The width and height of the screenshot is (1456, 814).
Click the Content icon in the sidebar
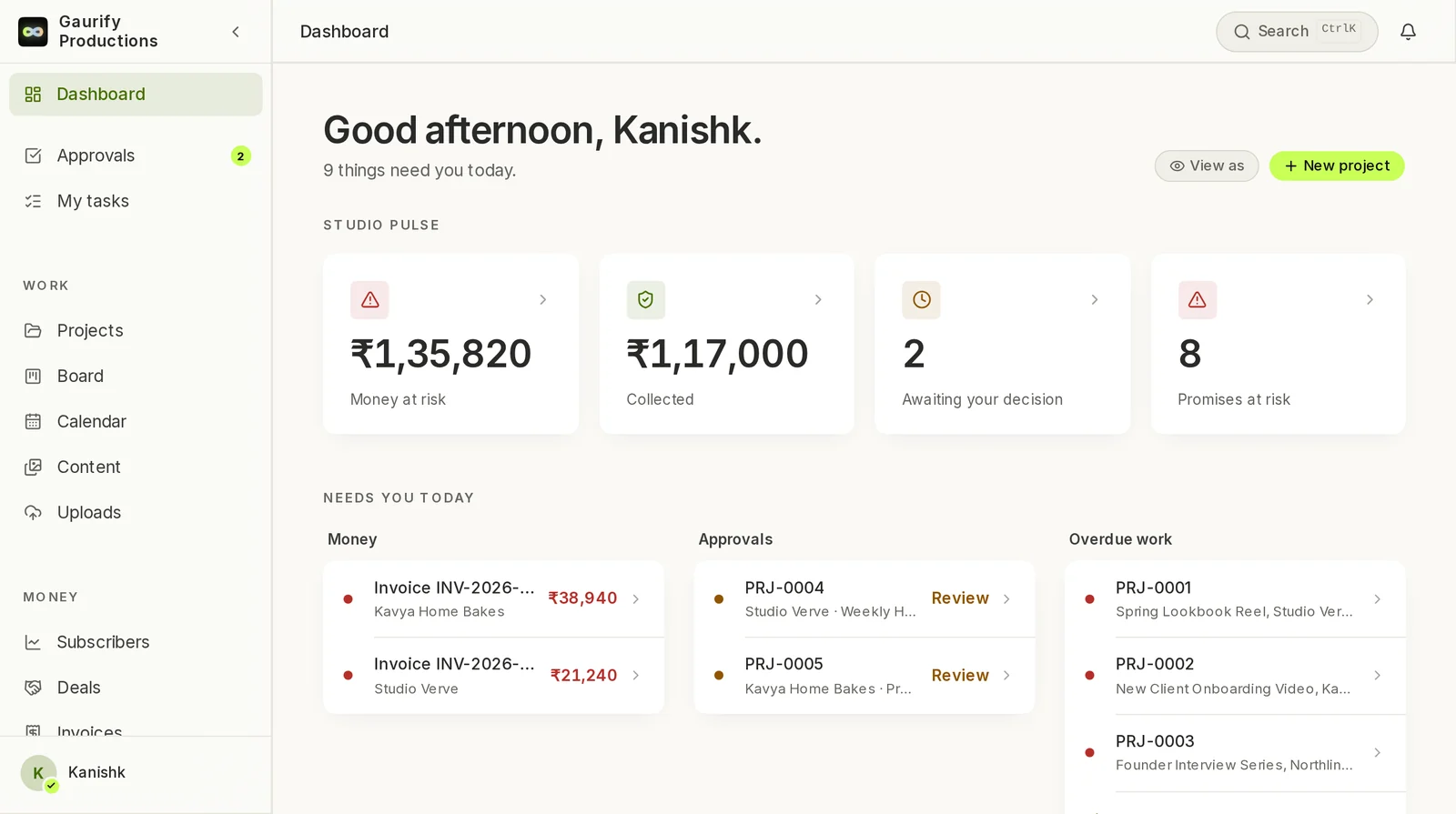point(33,467)
